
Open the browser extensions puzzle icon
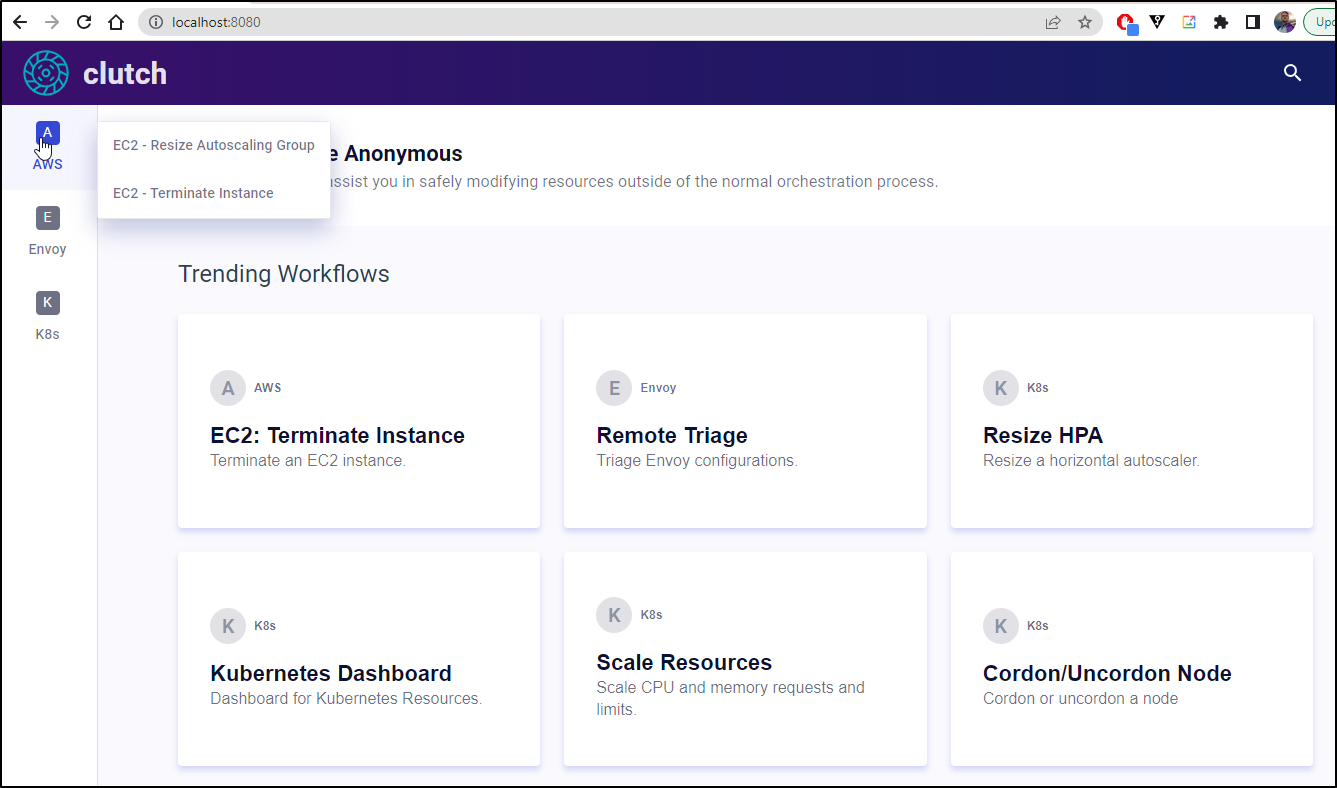(1220, 22)
